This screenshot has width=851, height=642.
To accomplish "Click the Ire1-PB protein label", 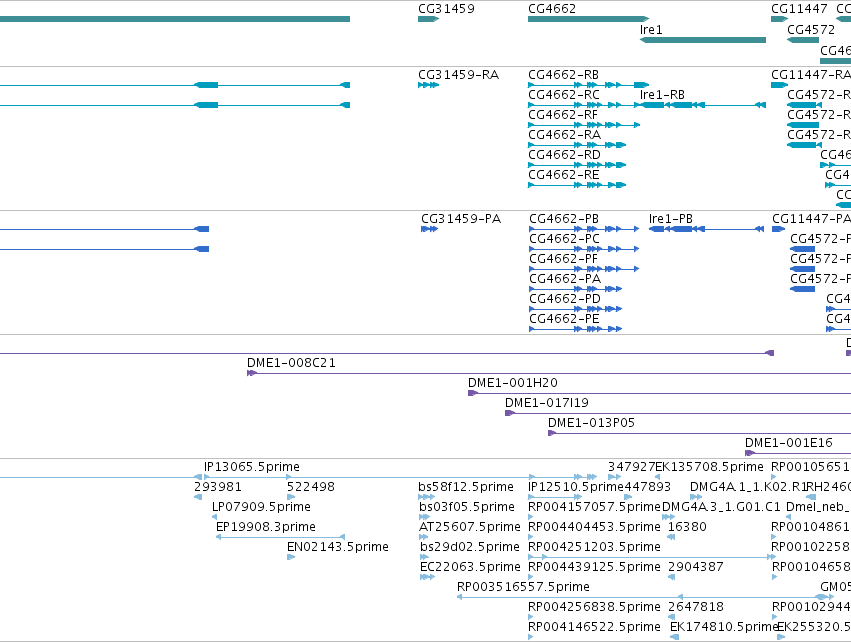I will [671, 219].
